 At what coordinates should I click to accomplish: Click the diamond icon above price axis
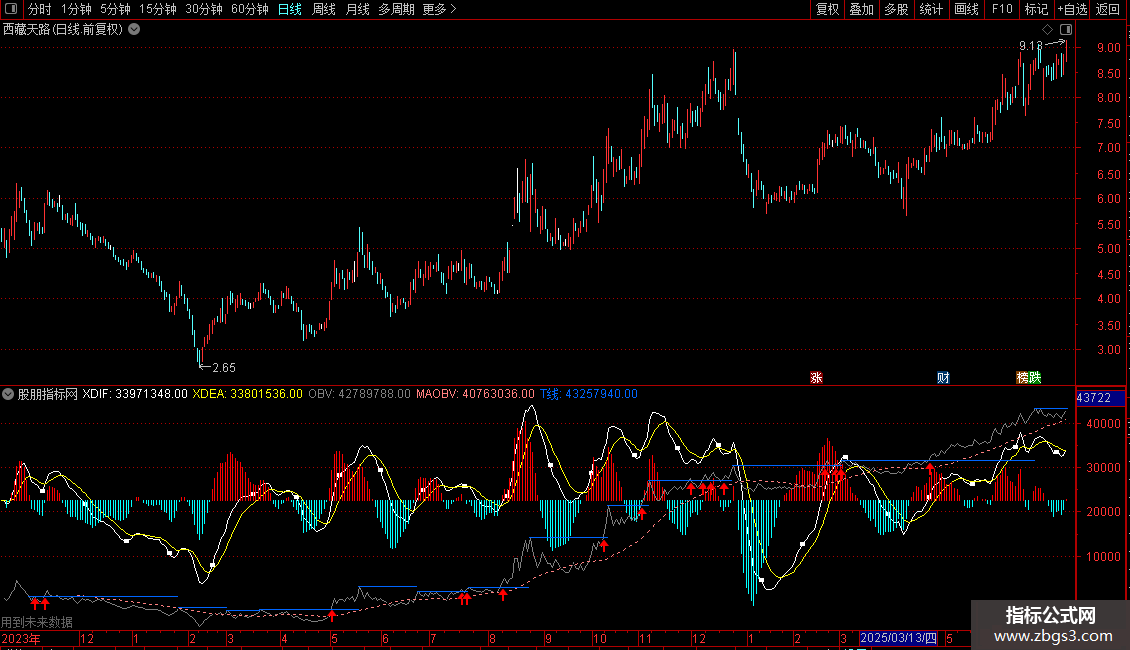[1048, 30]
